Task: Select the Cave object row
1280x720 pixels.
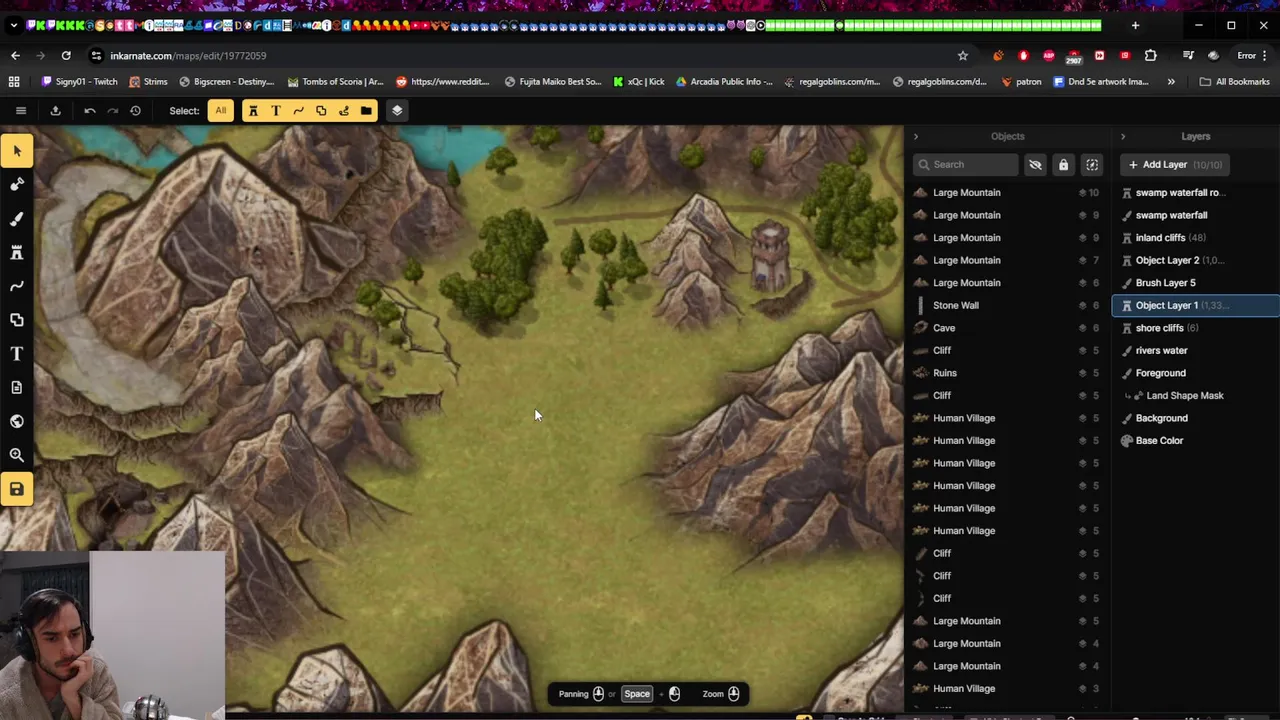Action: 1007,328
